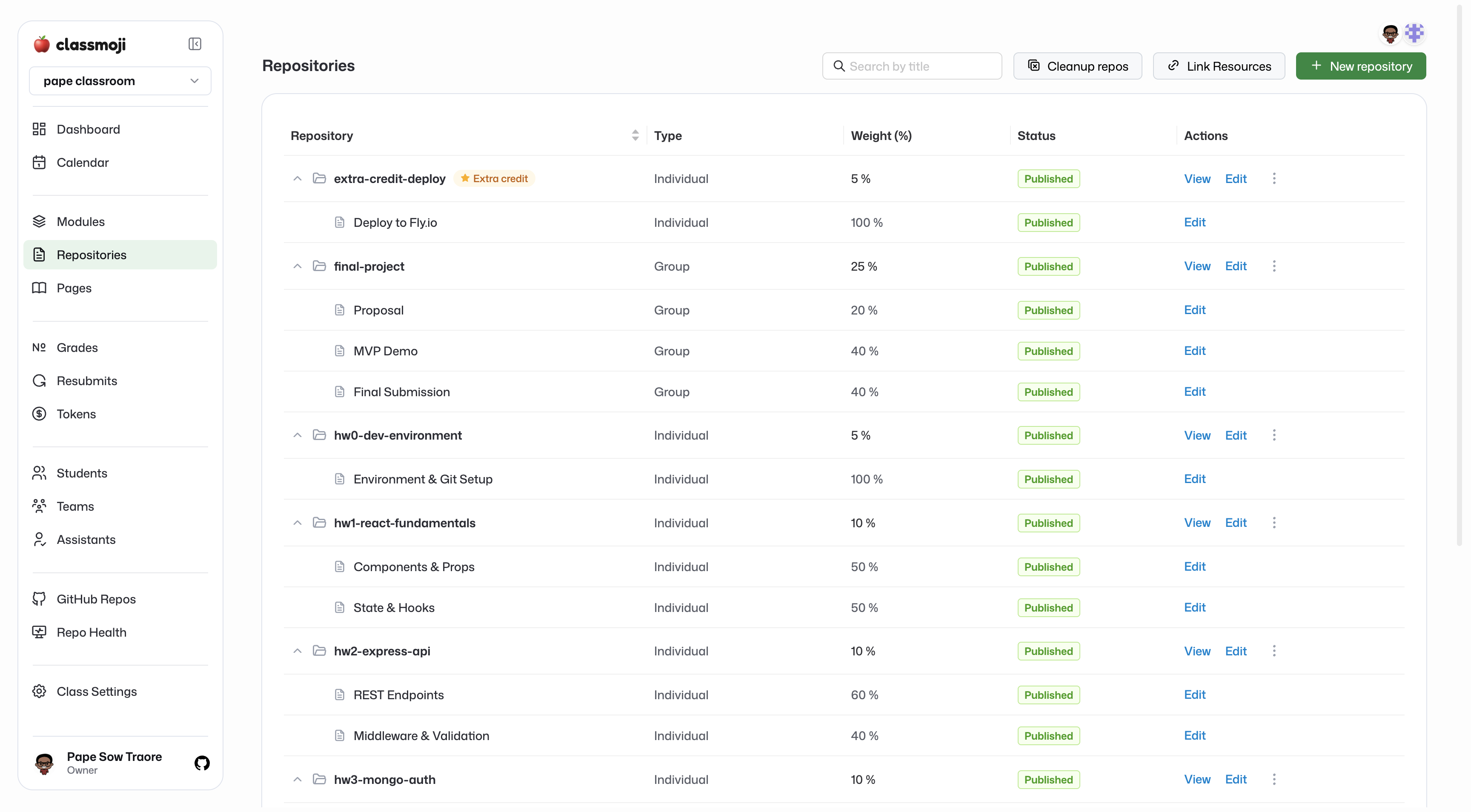Open more options for final-project
The image size is (1471, 812).
[1274, 266]
